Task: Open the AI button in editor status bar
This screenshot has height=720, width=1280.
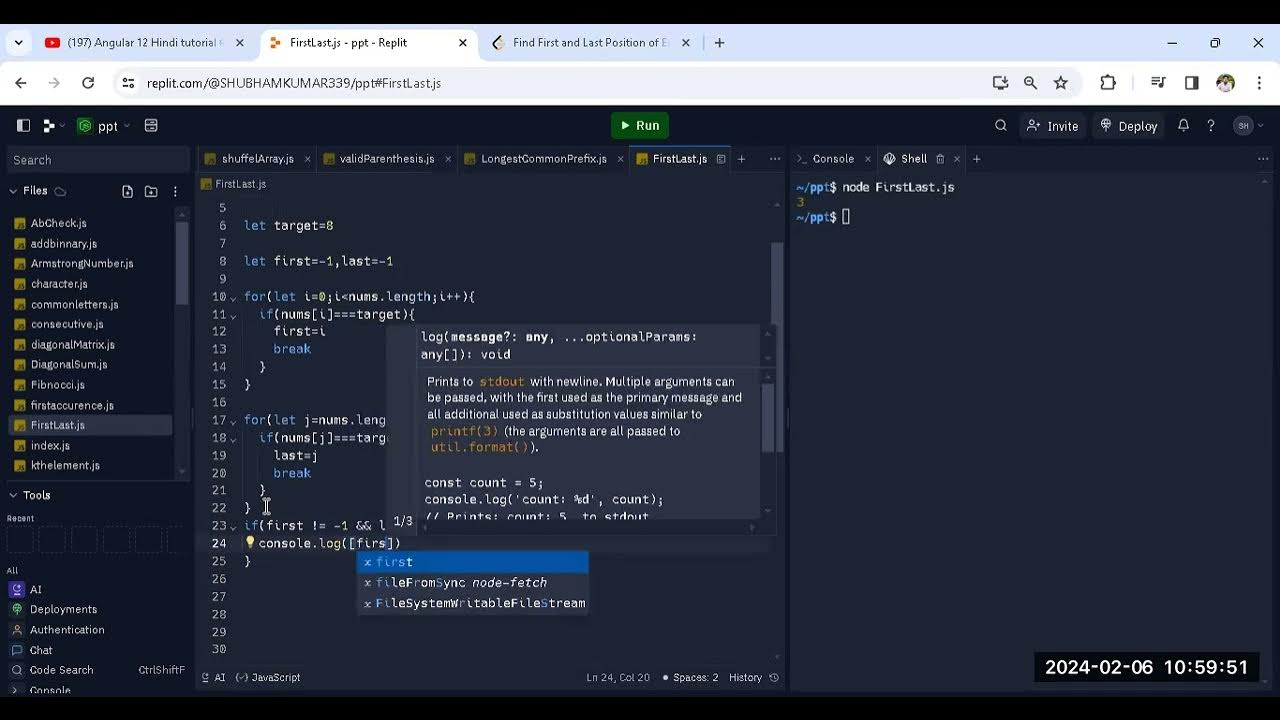Action: point(214,677)
